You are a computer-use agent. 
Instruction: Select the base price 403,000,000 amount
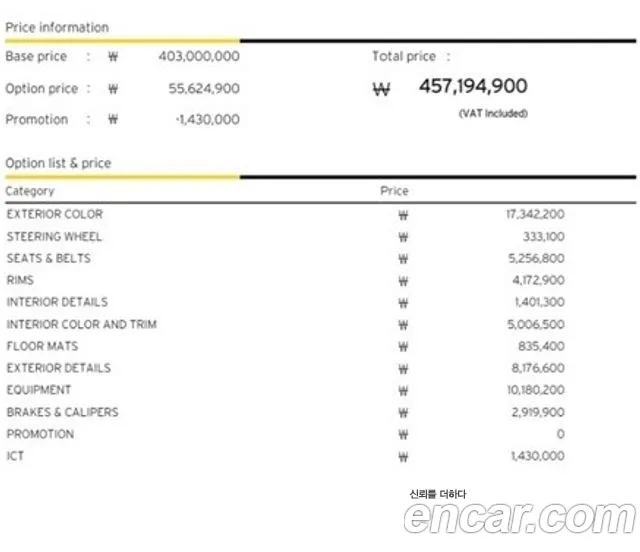tap(198, 57)
